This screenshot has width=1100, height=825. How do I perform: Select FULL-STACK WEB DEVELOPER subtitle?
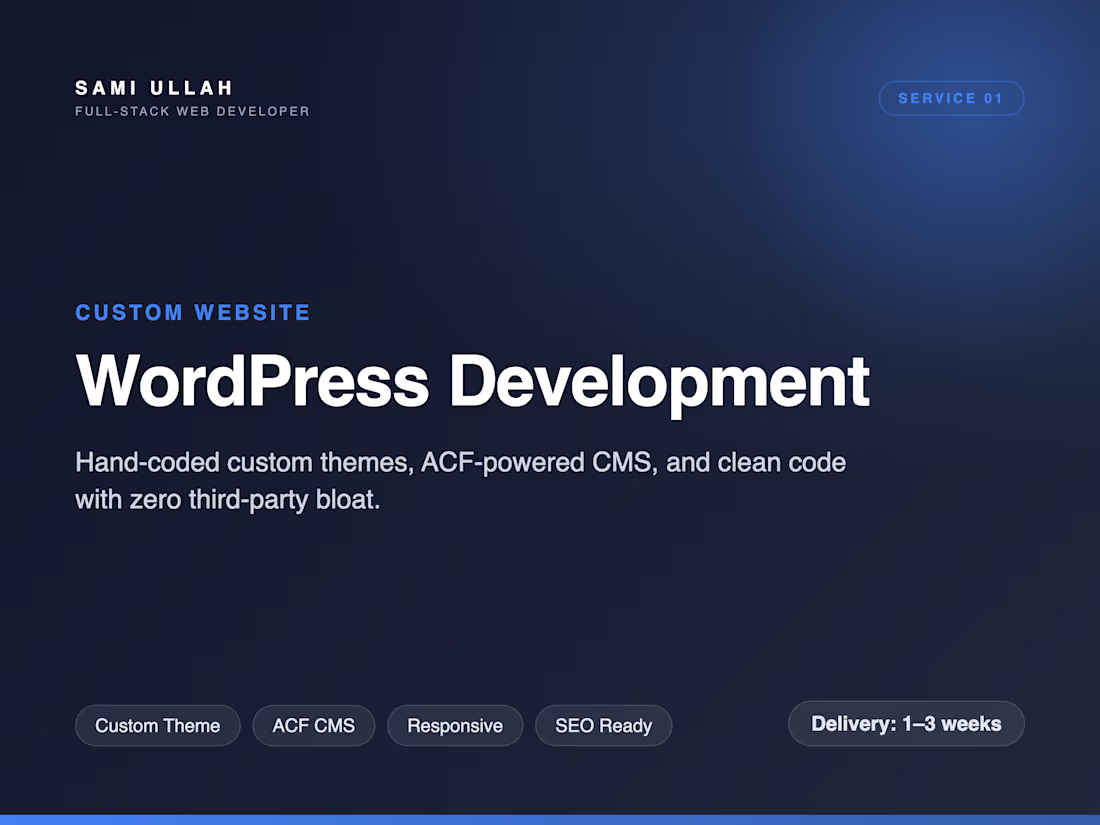click(x=192, y=111)
